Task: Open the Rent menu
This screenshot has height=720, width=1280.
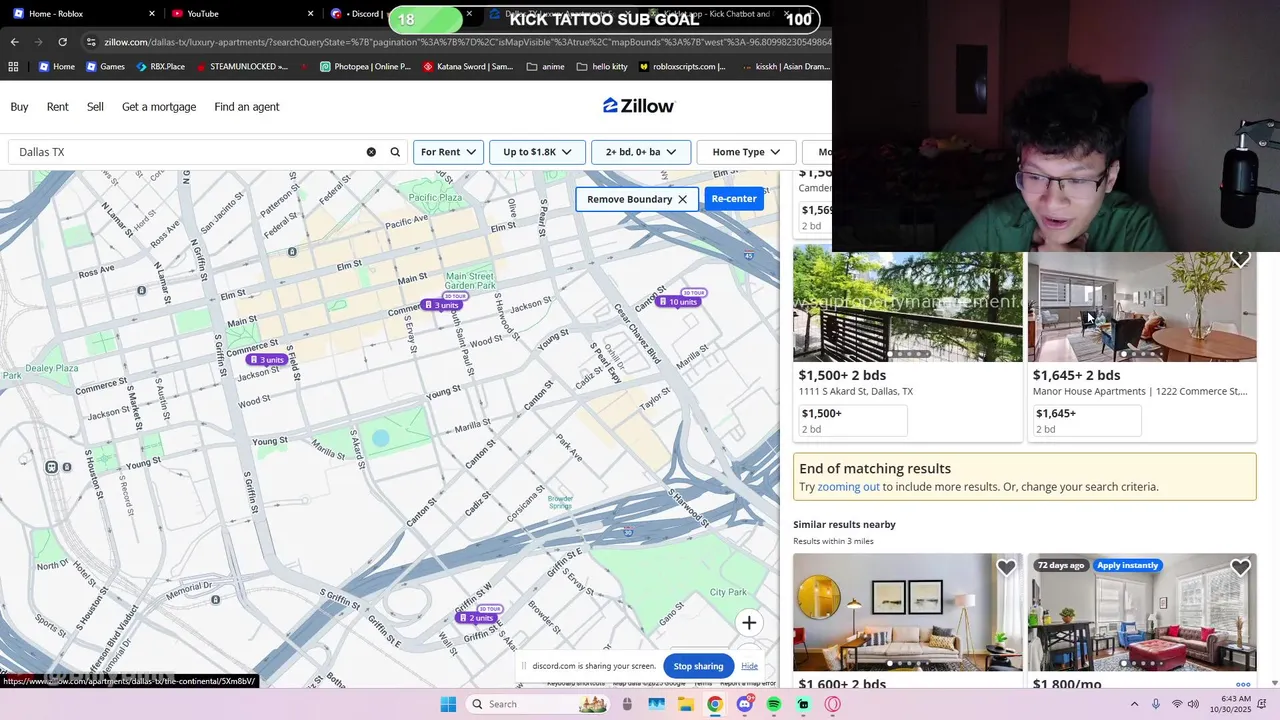Action: (58, 107)
